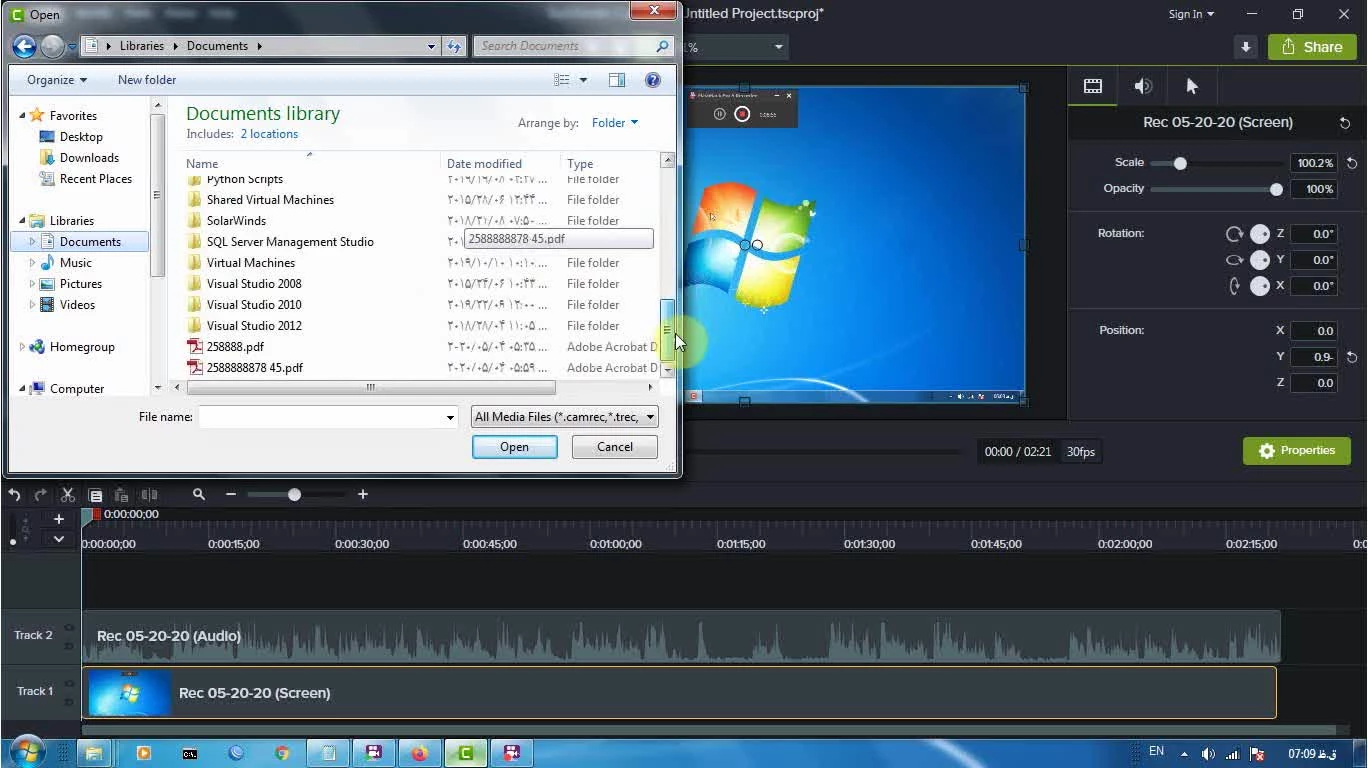1368x768 pixels.
Task: Toggle the Track 2 visibility eye icon
Action: pos(70,628)
